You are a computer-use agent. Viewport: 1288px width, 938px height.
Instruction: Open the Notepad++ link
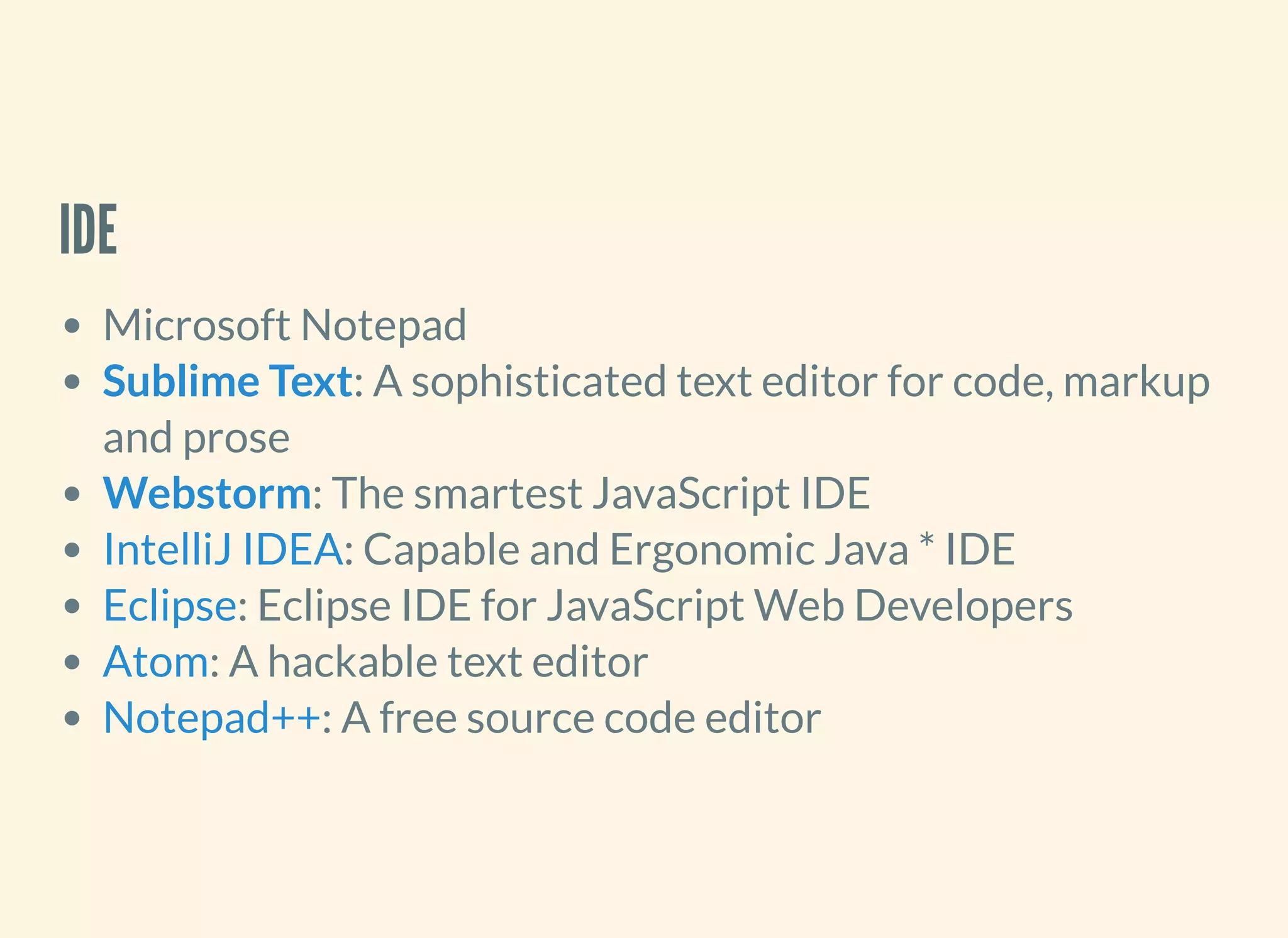[x=212, y=717]
